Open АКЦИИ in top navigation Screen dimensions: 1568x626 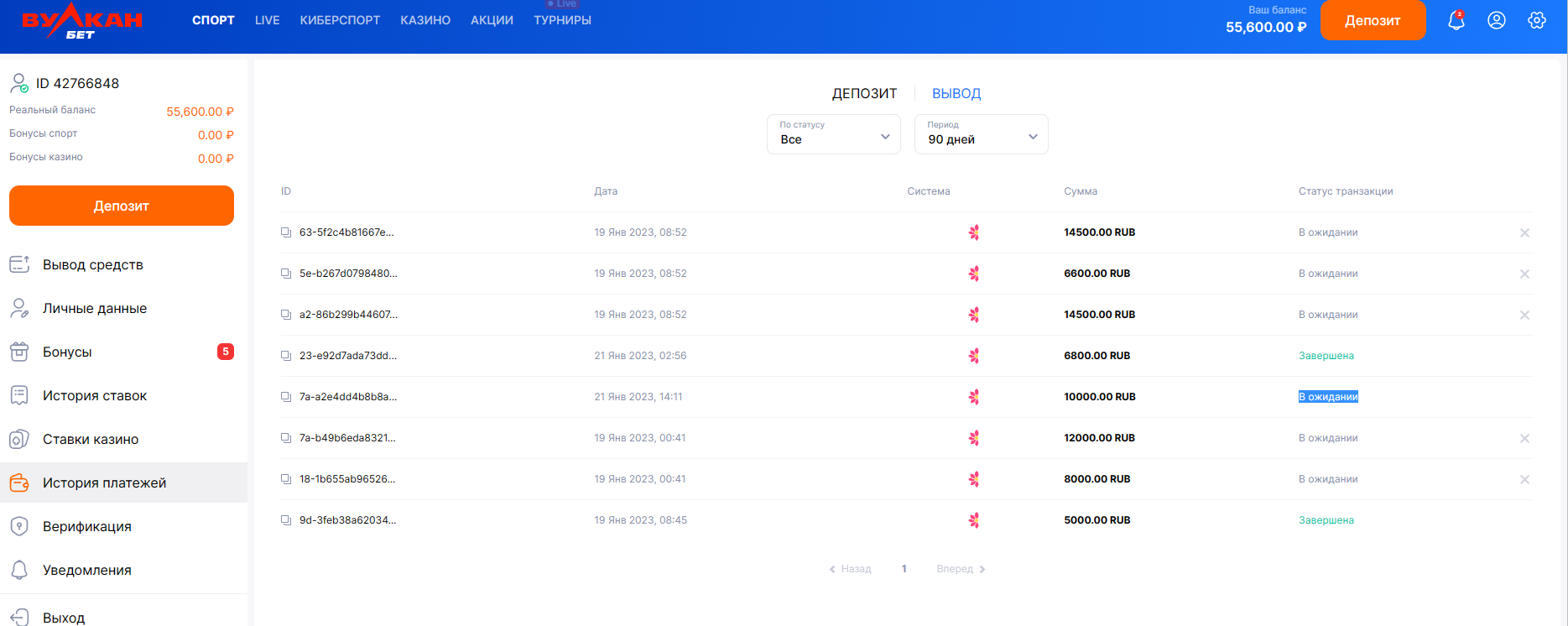click(x=492, y=20)
